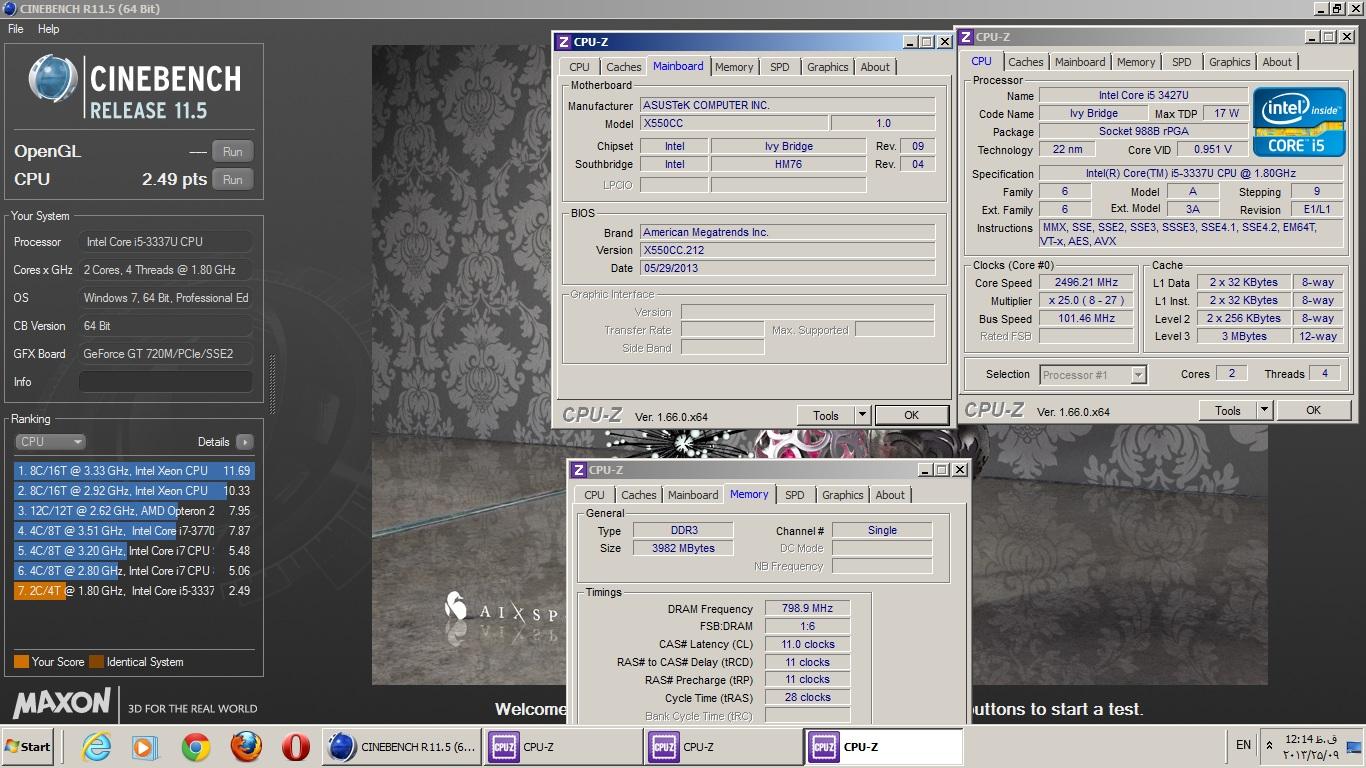1366x768 pixels.
Task: Select ranking entry 4C/8T @ 2.80 GHz
Action: coord(134,571)
